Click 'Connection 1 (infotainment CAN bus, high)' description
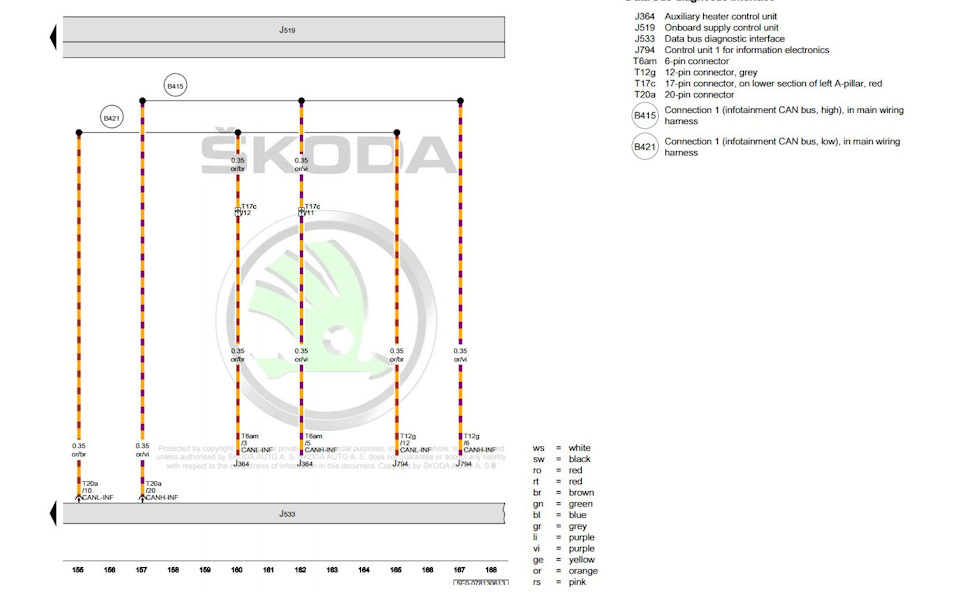This screenshot has height=592, width=960. point(784,116)
